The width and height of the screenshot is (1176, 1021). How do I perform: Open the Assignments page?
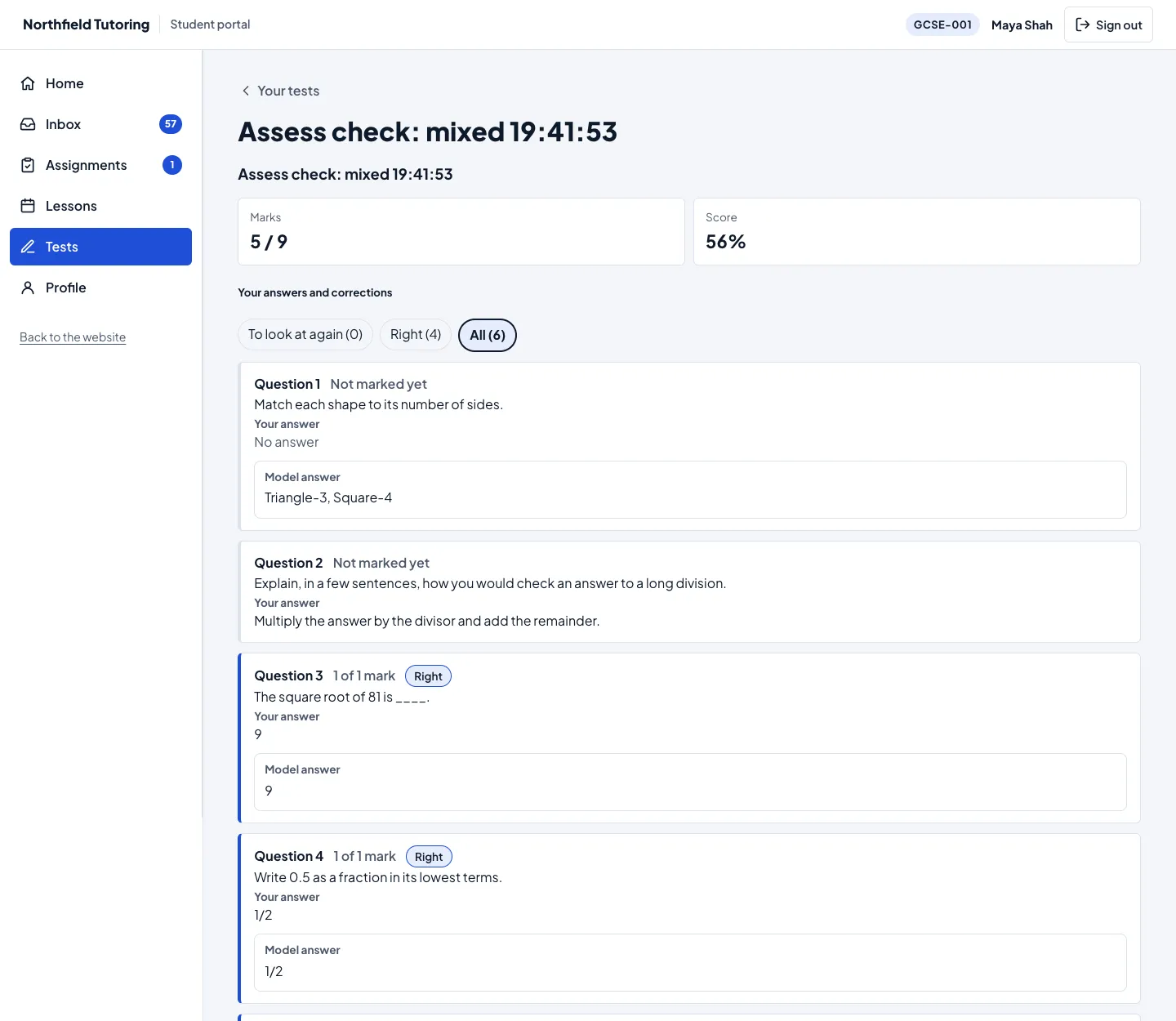pos(100,165)
